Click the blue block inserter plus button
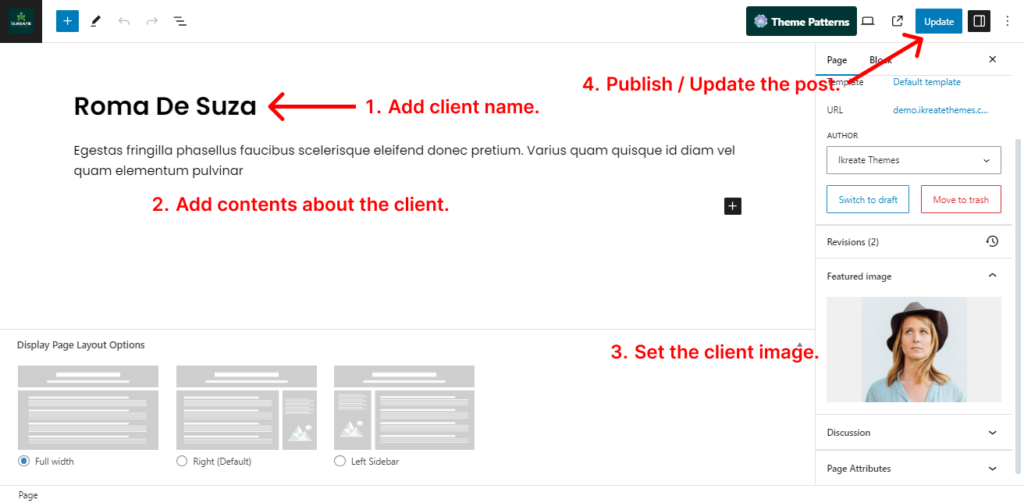The height and width of the screenshot is (503, 1024). click(67, 21)
